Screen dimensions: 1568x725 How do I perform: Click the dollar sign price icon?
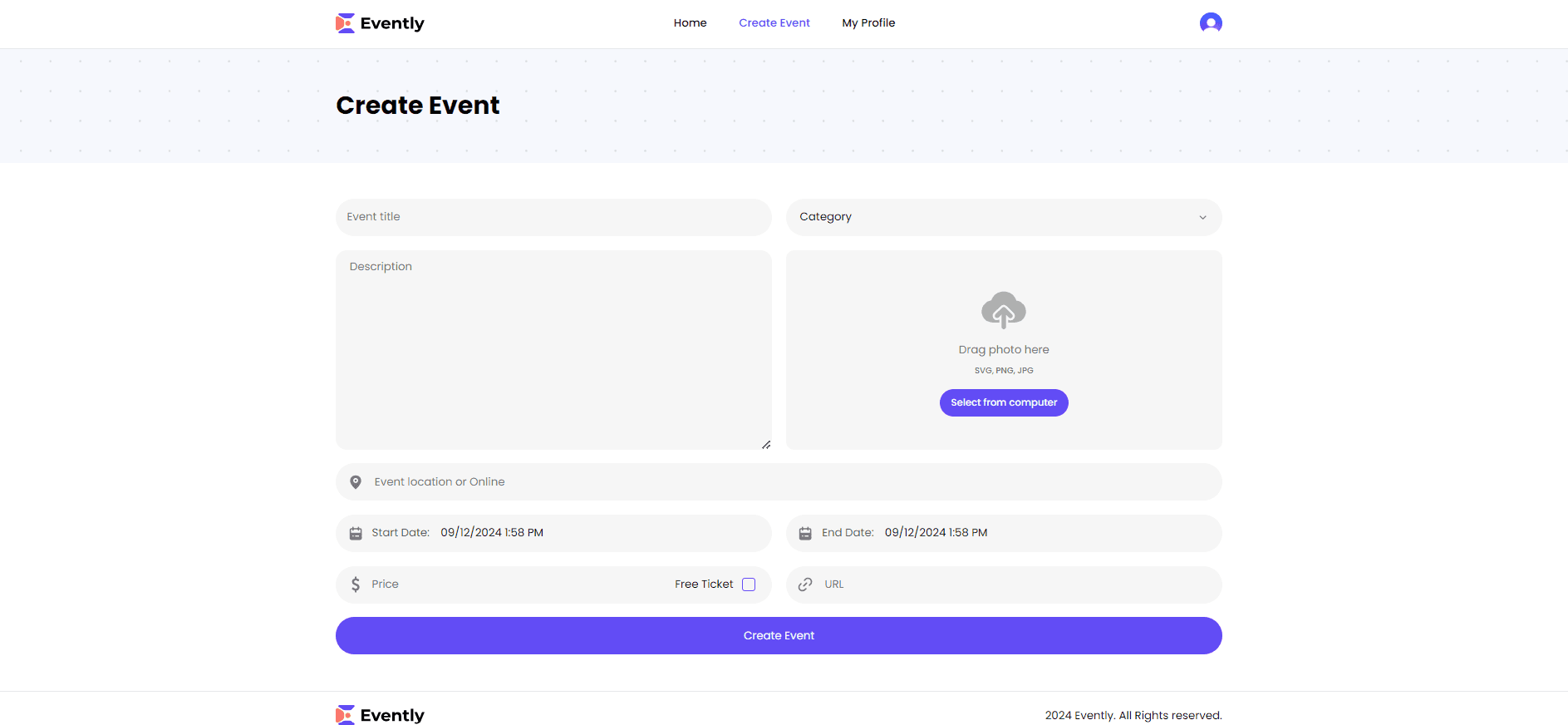(356, 584)
